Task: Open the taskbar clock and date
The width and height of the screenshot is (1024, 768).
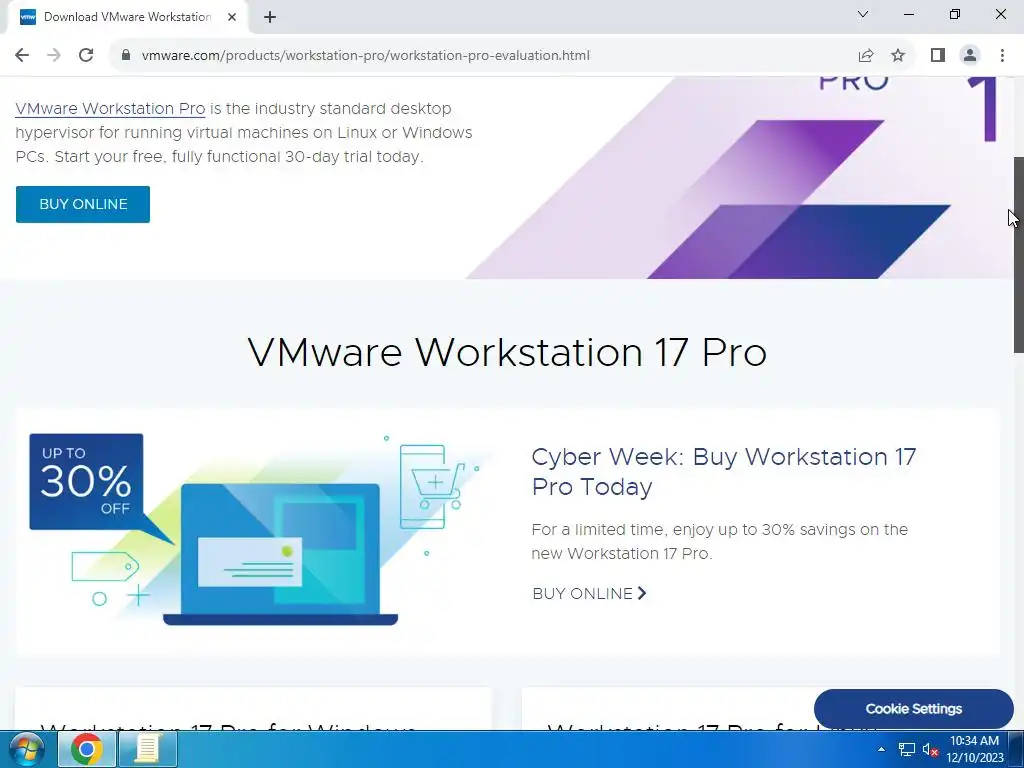Action: (975, 749)
